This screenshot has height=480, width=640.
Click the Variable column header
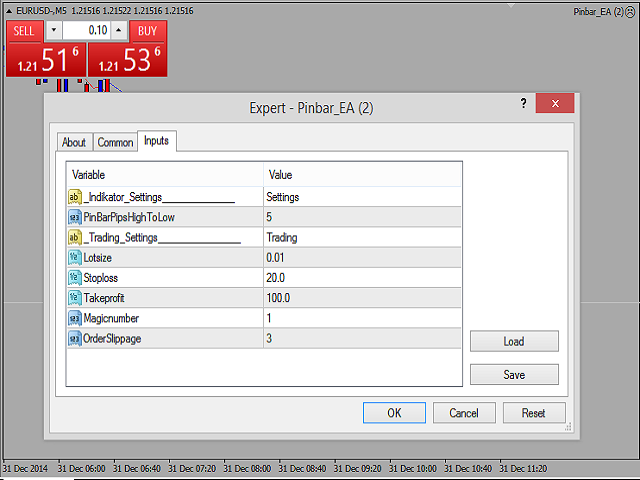coord(165,175)
